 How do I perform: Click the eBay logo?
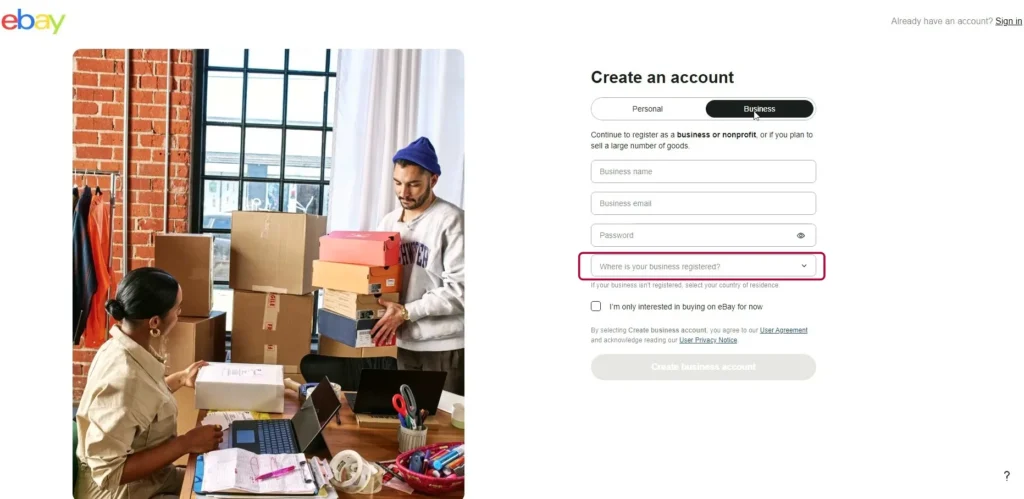click(33, 21)
